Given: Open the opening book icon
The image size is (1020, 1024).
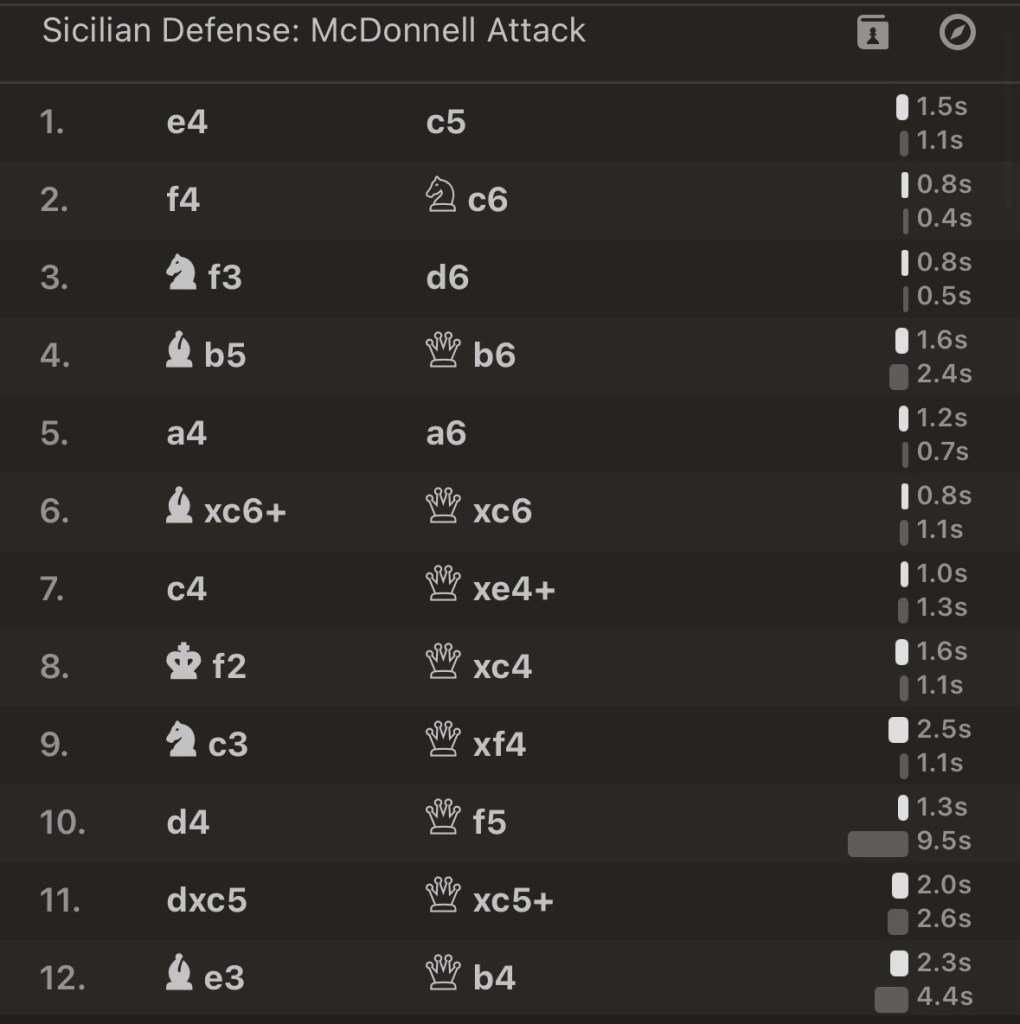Looking at the screenshot, I should coord(873,33).
